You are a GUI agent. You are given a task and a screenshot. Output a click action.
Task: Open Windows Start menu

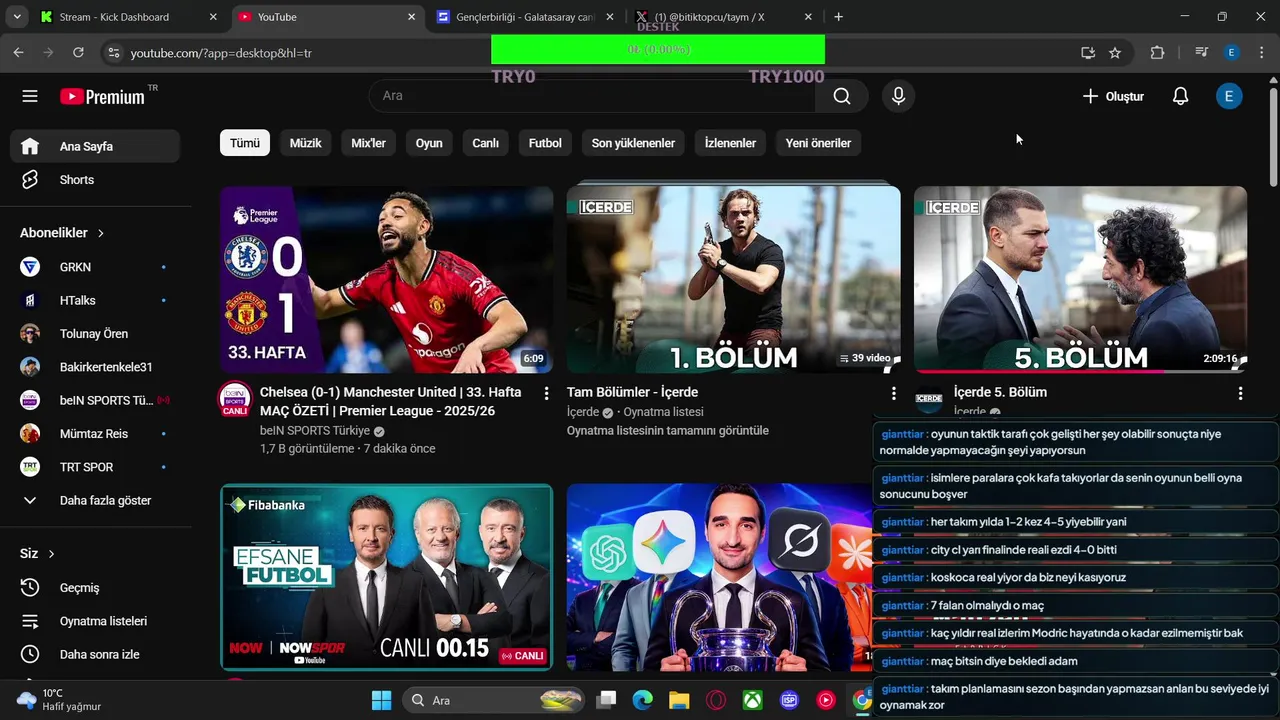[382, 700]
